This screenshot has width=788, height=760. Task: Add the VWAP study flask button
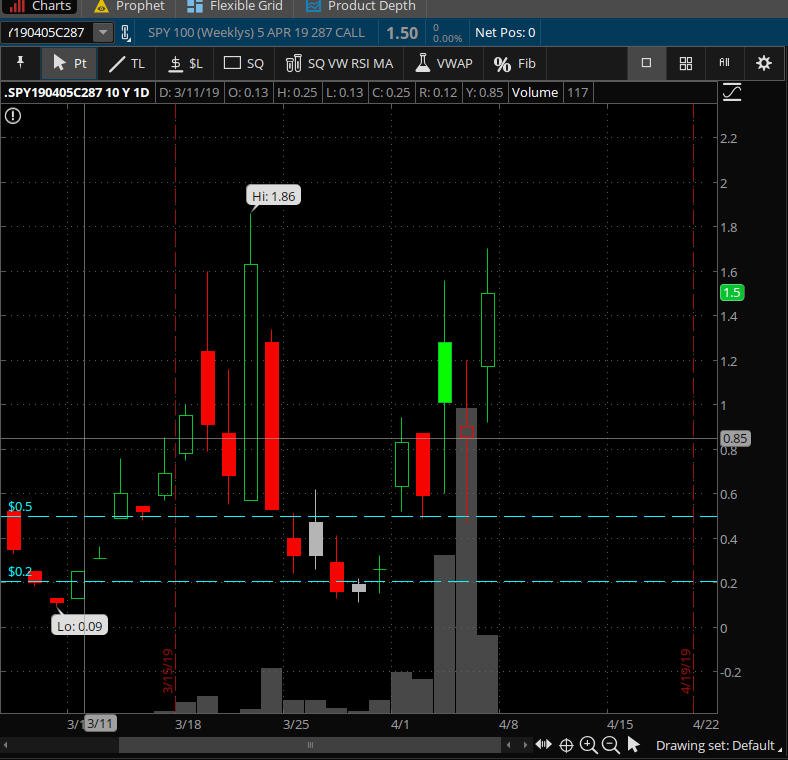coord(444,63)
